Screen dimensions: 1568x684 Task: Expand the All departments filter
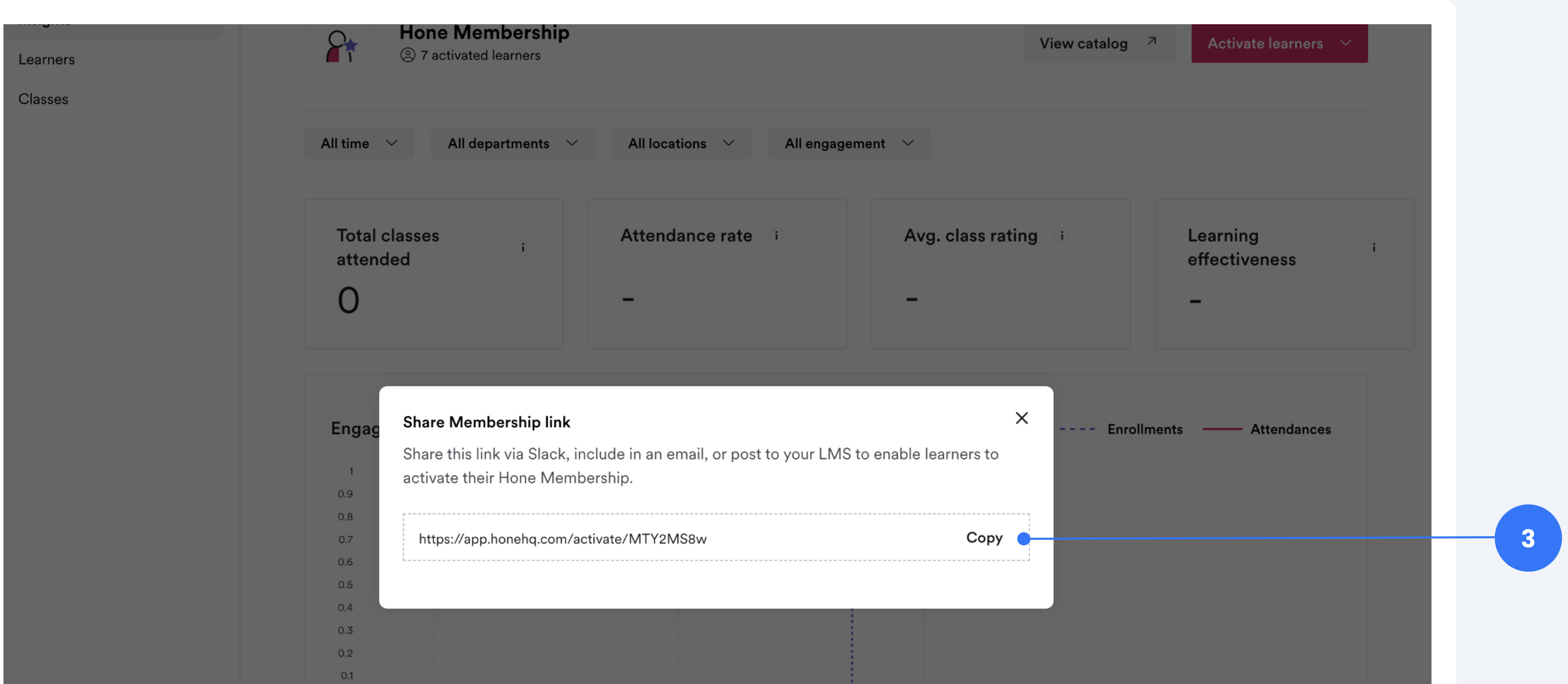513,143
